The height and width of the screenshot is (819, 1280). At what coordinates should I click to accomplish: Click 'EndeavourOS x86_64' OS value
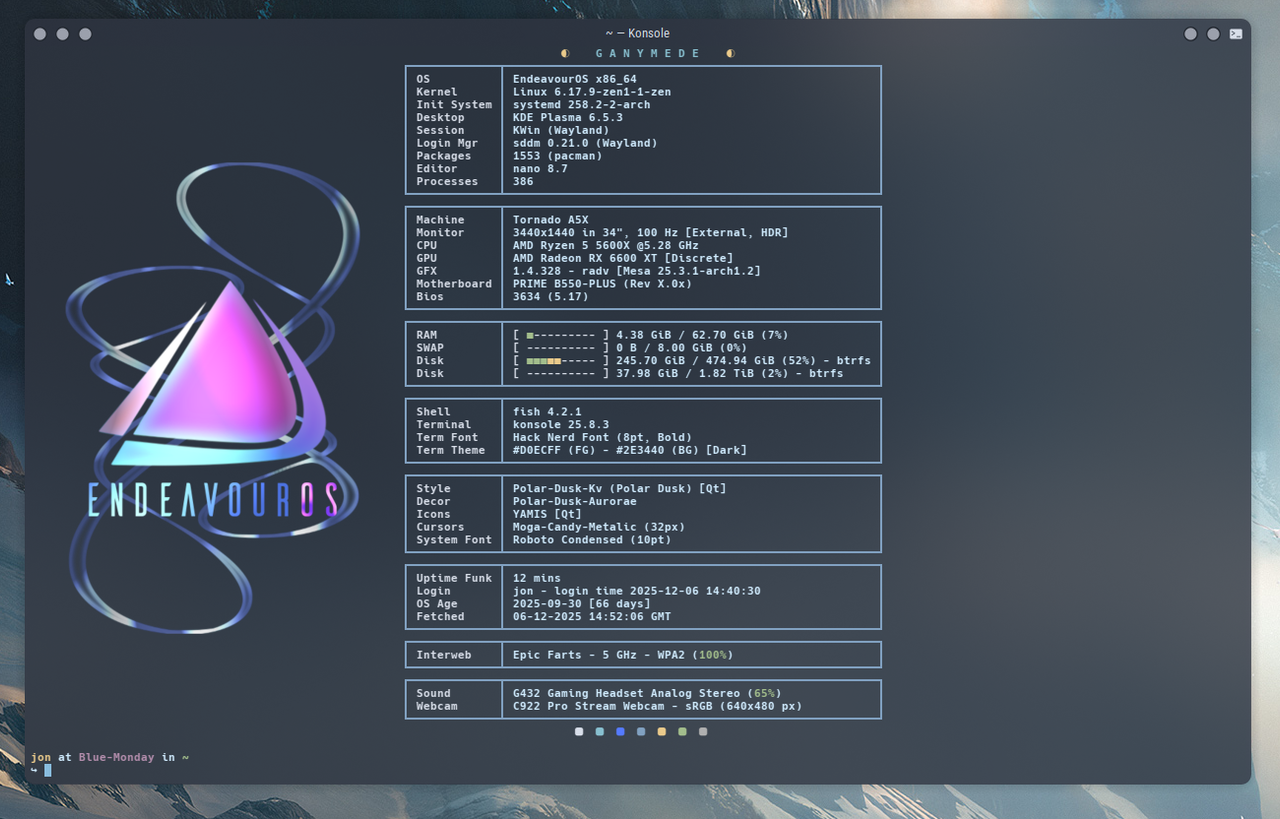click(x=575, y=79)
